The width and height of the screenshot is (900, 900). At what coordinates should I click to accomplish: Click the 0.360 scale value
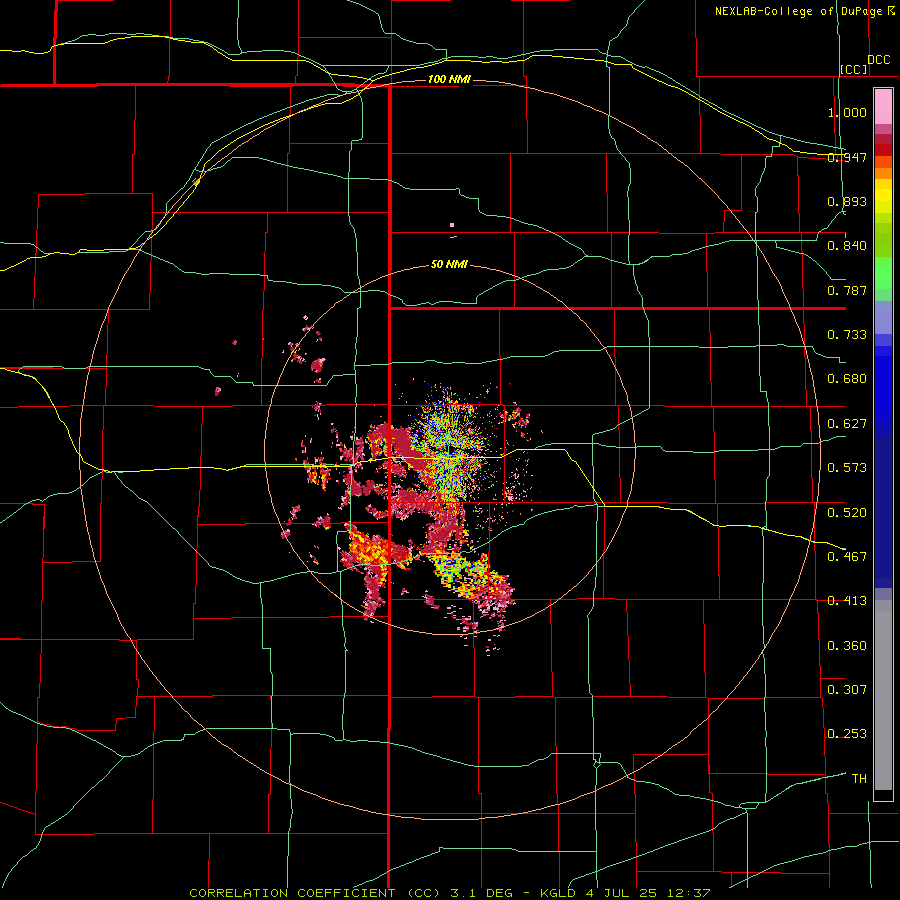pos(847,646)
